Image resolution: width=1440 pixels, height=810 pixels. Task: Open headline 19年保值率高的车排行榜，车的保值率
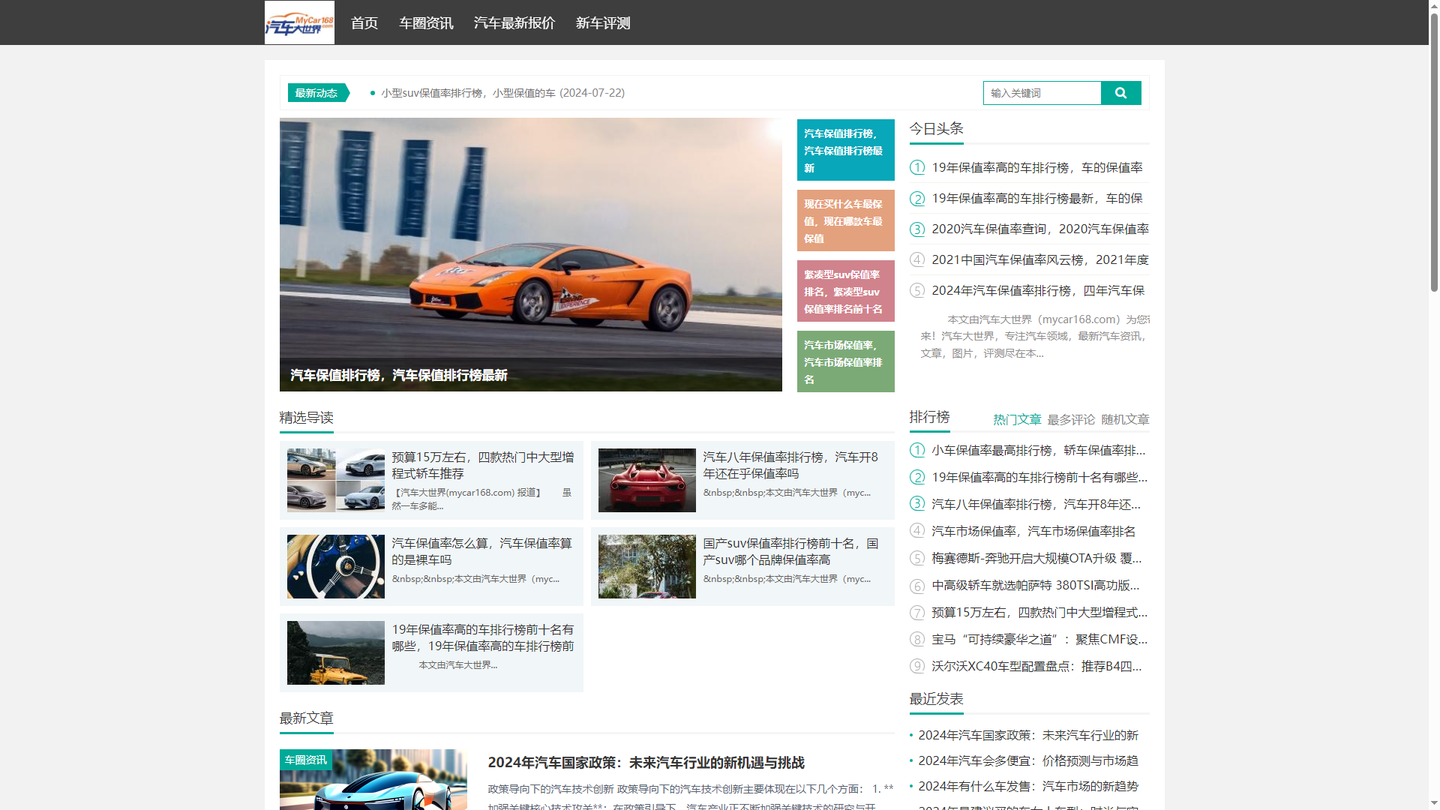[1037, 168]
